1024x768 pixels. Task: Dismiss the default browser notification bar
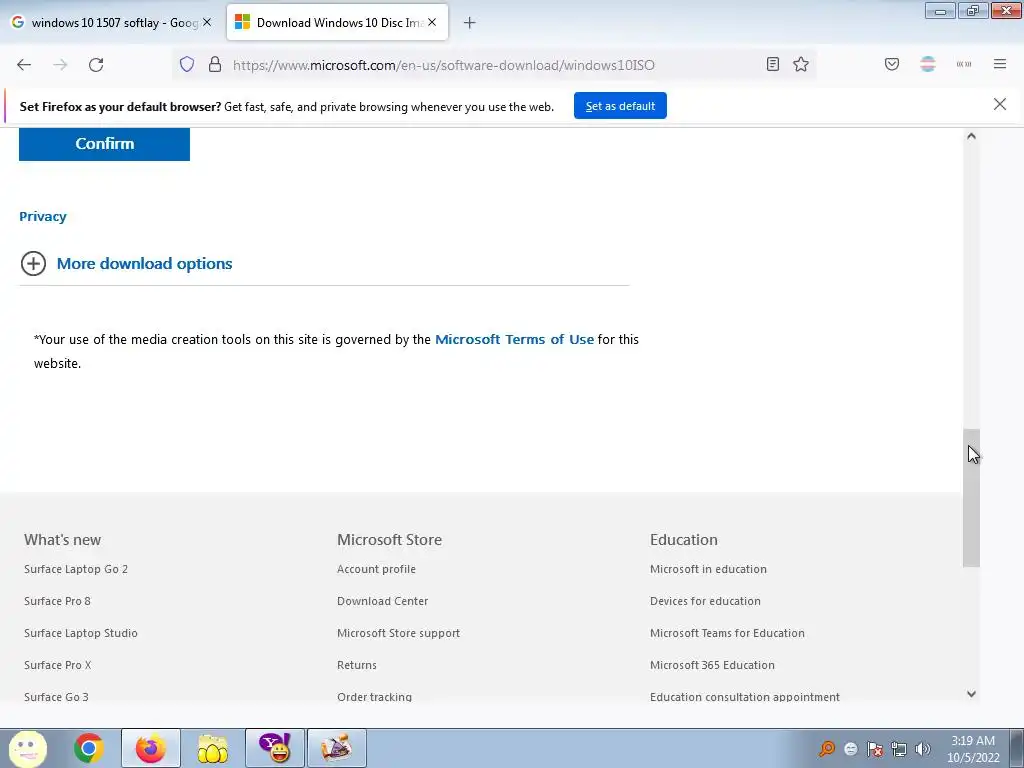[1000, 104]
